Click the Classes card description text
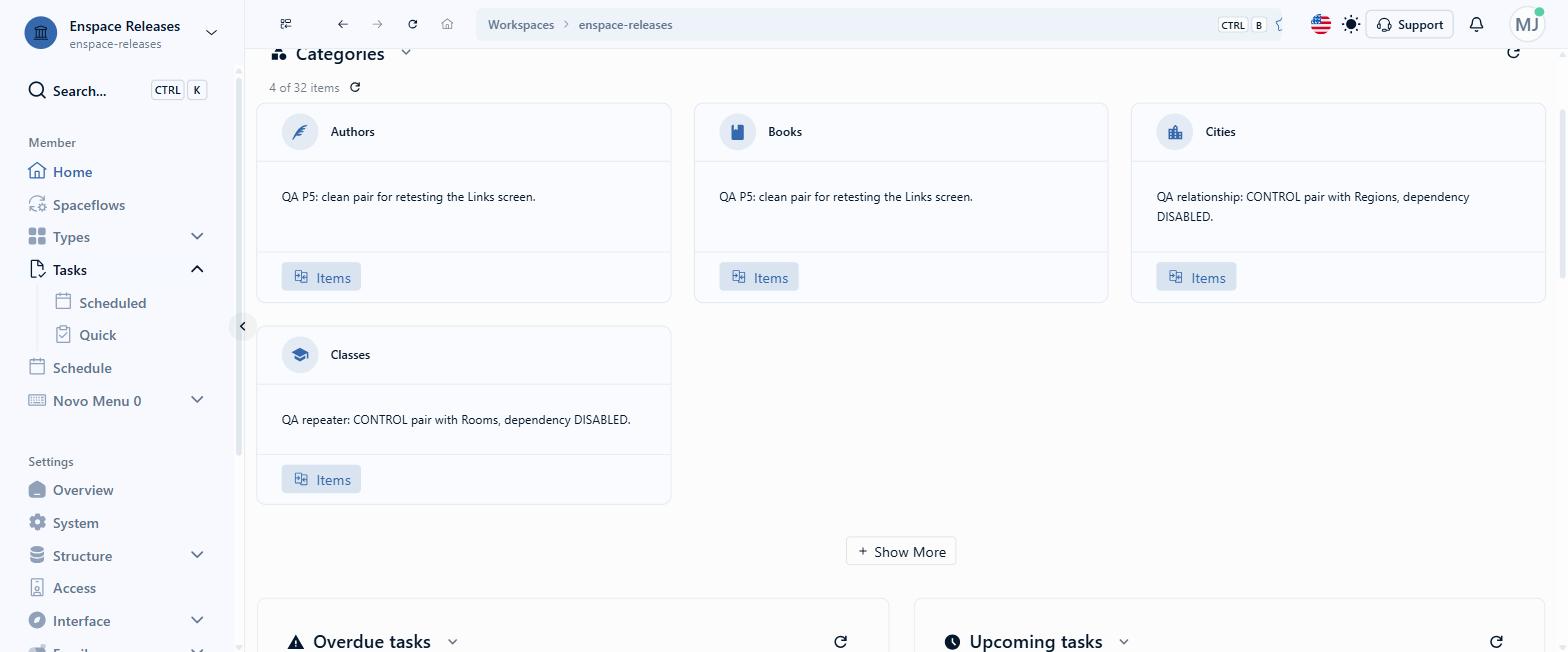 click(456, 420)
